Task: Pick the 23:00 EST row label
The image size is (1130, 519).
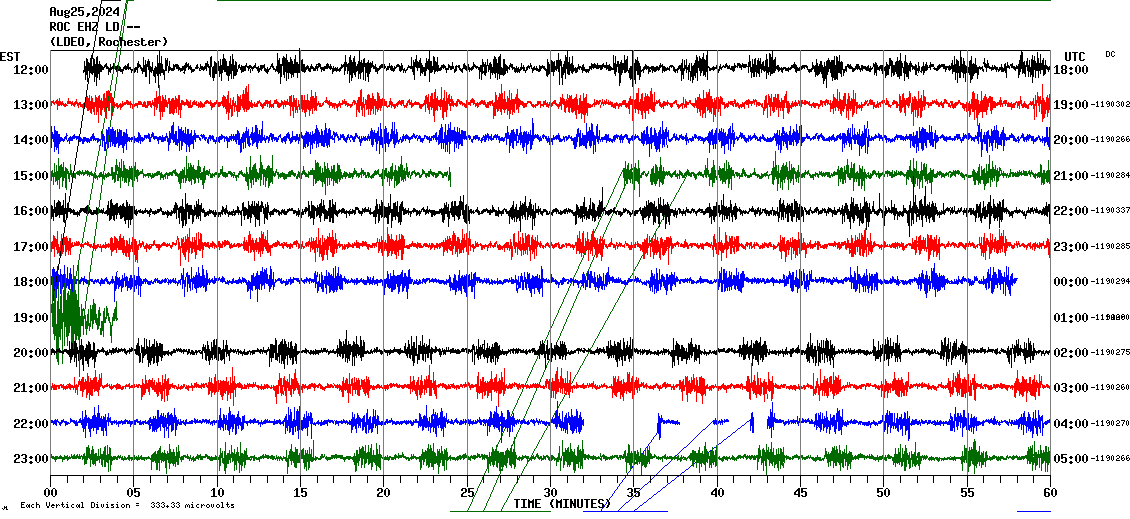Action: coord(31,459)
